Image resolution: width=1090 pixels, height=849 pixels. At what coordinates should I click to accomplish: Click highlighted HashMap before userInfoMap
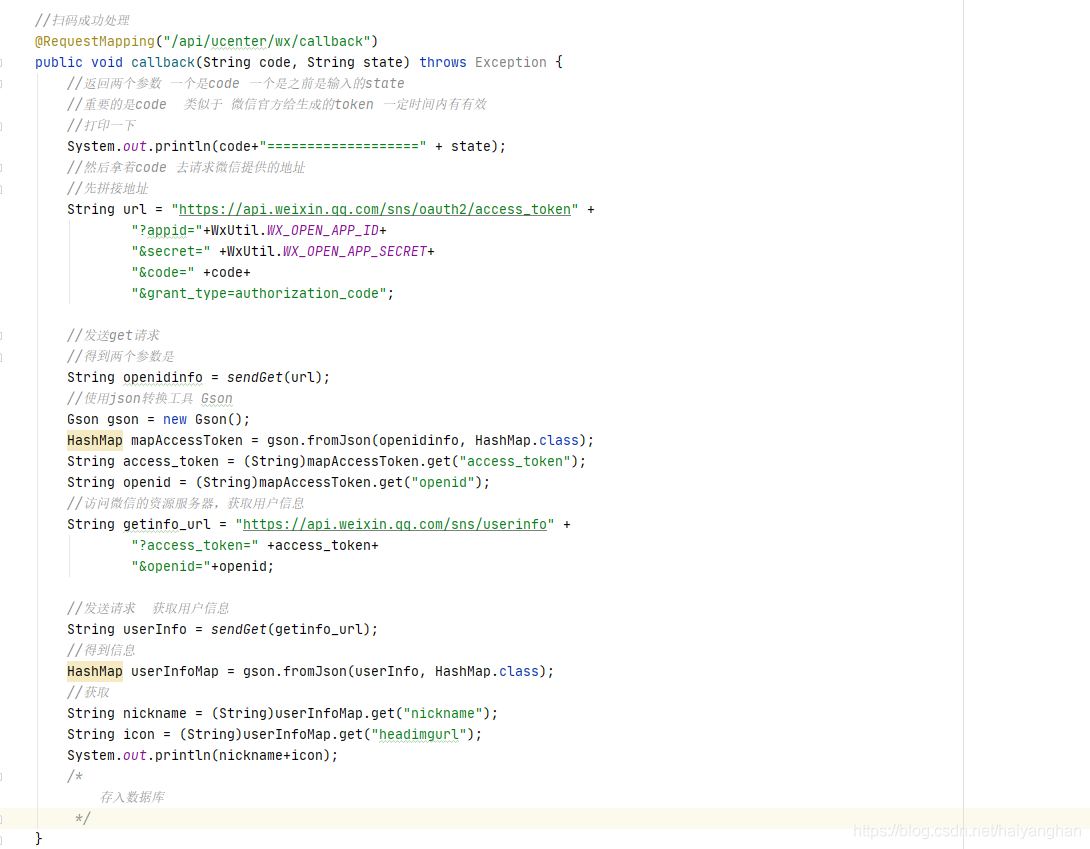(x=95, y=671)
